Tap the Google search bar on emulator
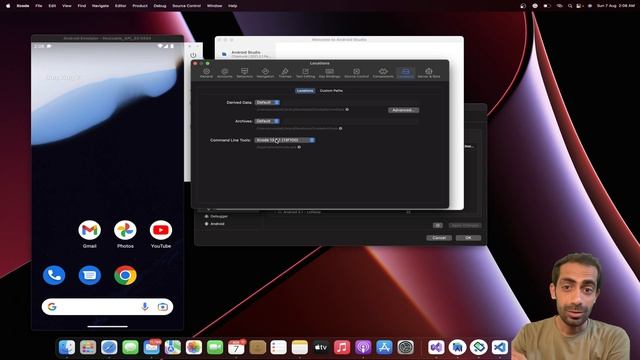 tap(107, 307)
